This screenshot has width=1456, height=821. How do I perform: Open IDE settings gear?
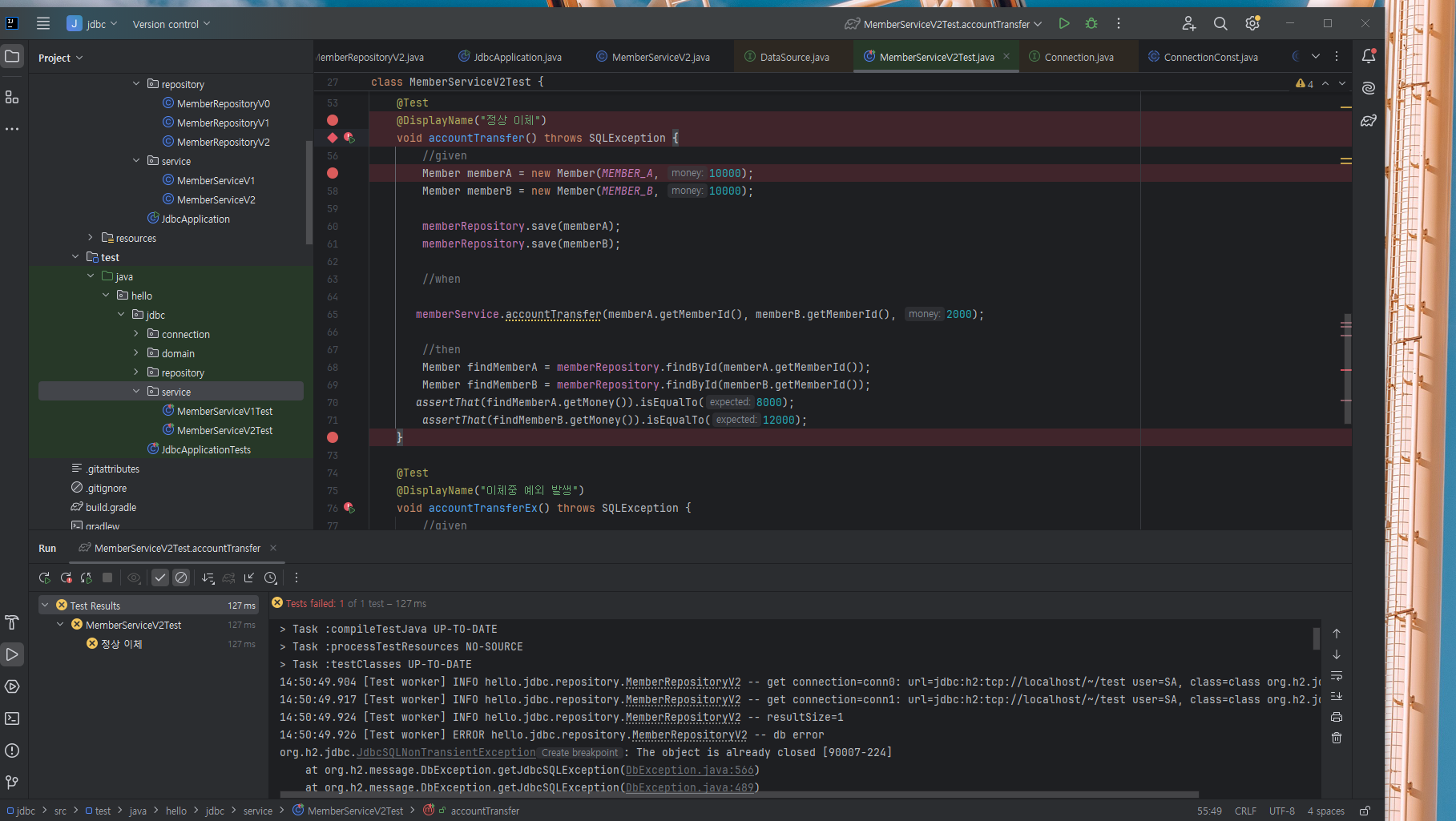[x=1252, y=23]
